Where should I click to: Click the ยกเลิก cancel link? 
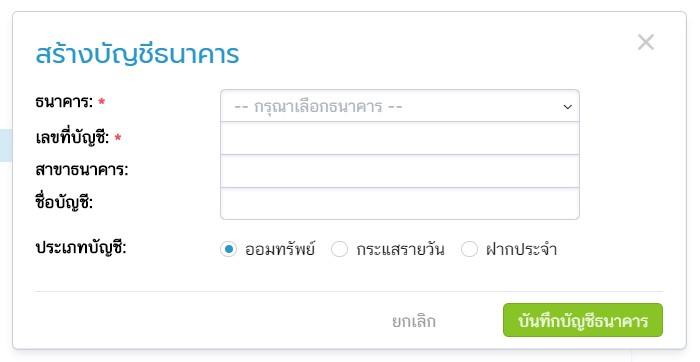[413, 321]
